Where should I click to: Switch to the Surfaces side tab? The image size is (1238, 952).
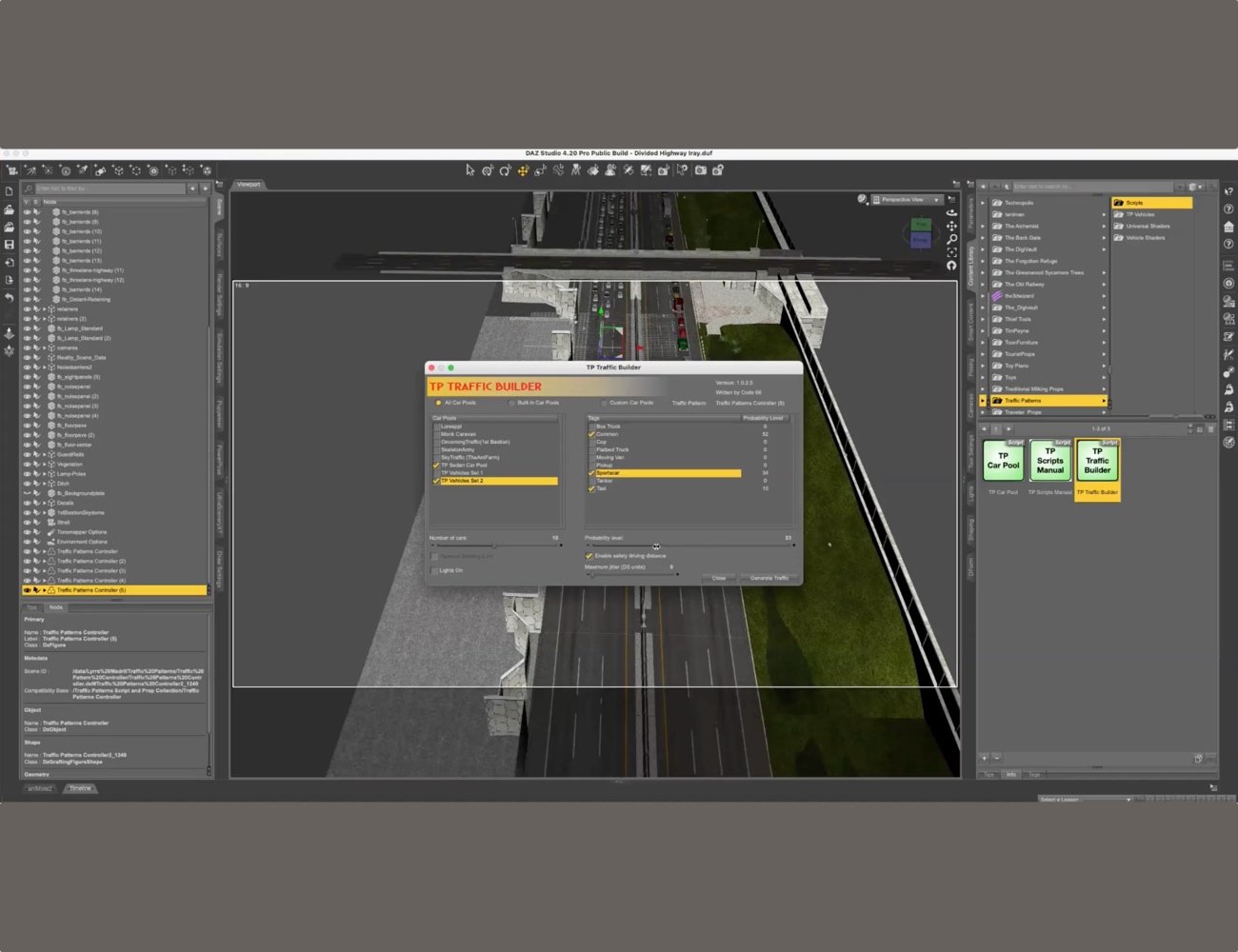219,246
